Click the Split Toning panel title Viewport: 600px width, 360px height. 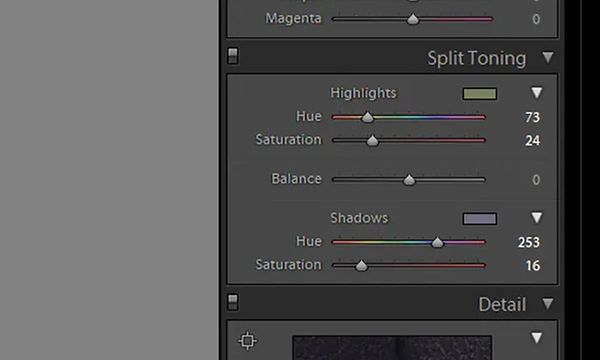coord(477,59)
